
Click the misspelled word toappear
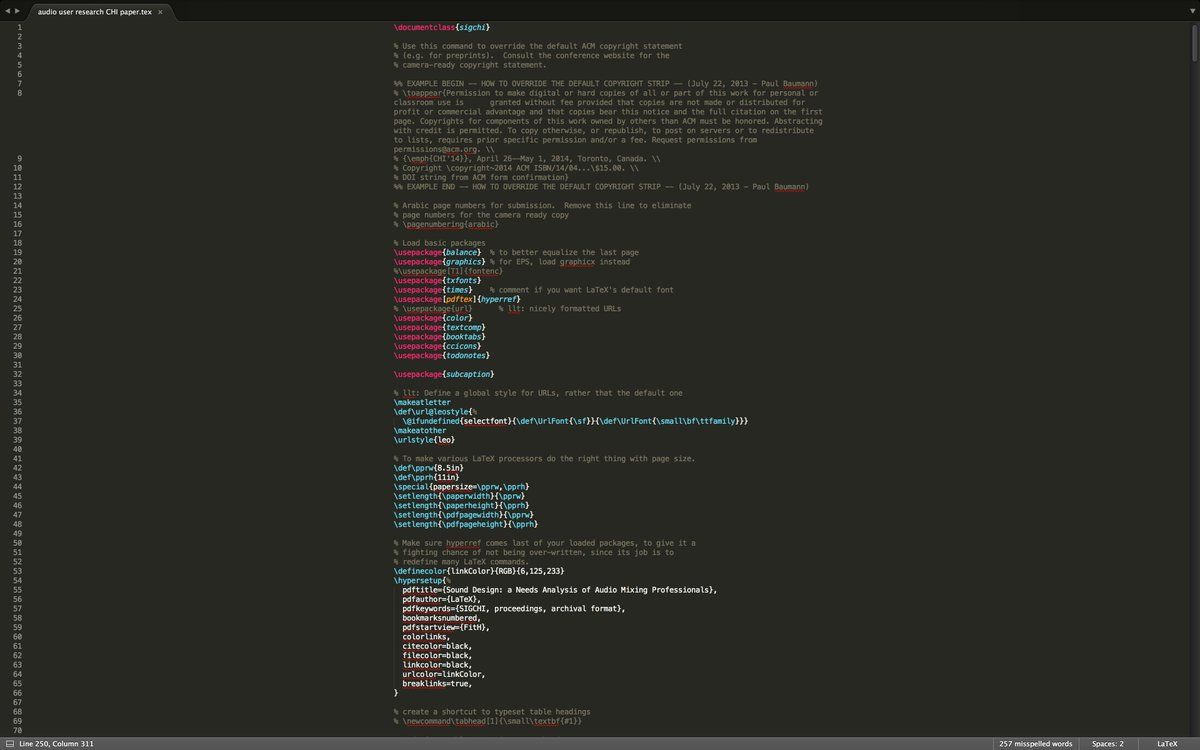[422, 93]
